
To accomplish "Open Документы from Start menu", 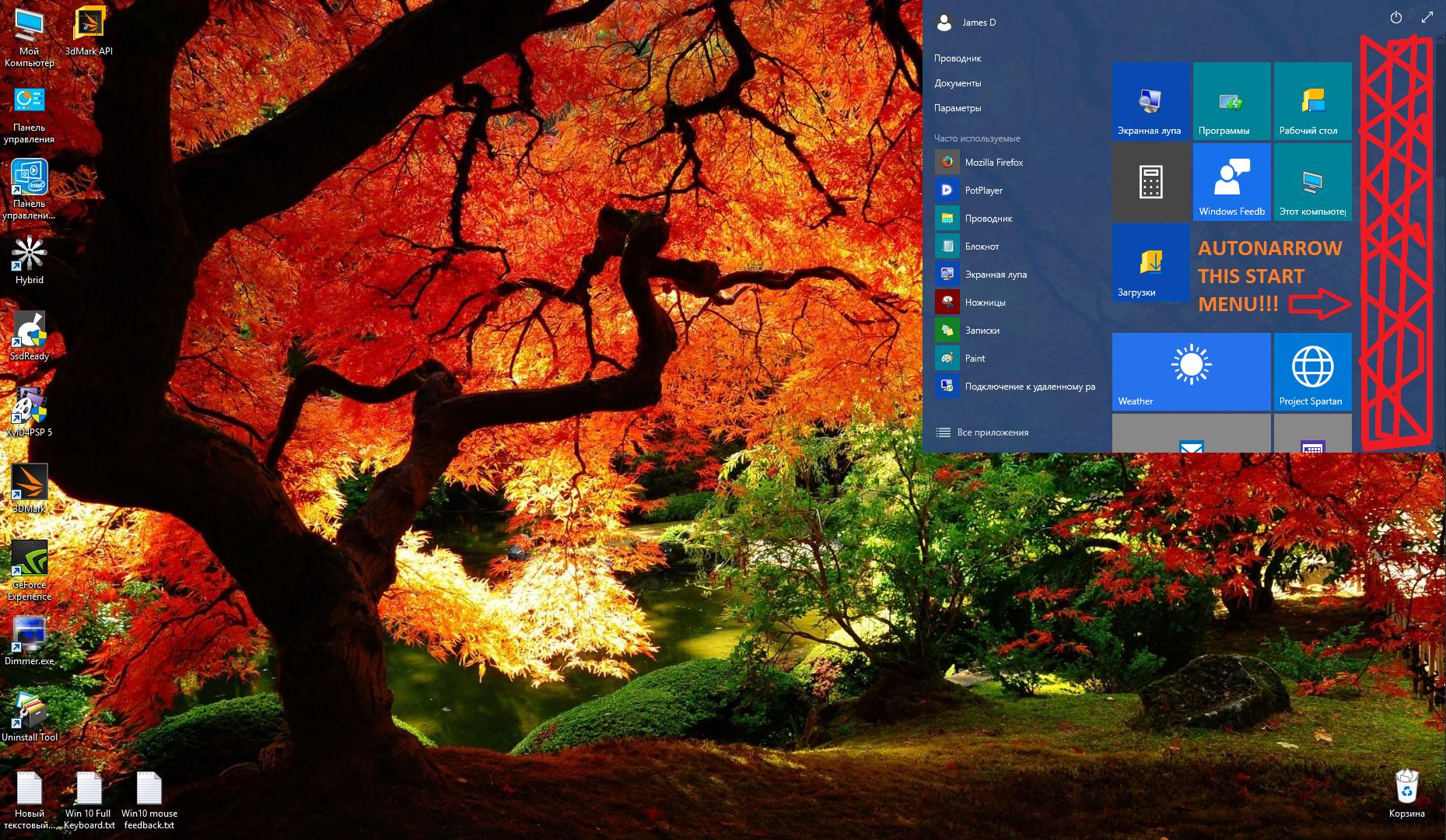I will 958,83.
